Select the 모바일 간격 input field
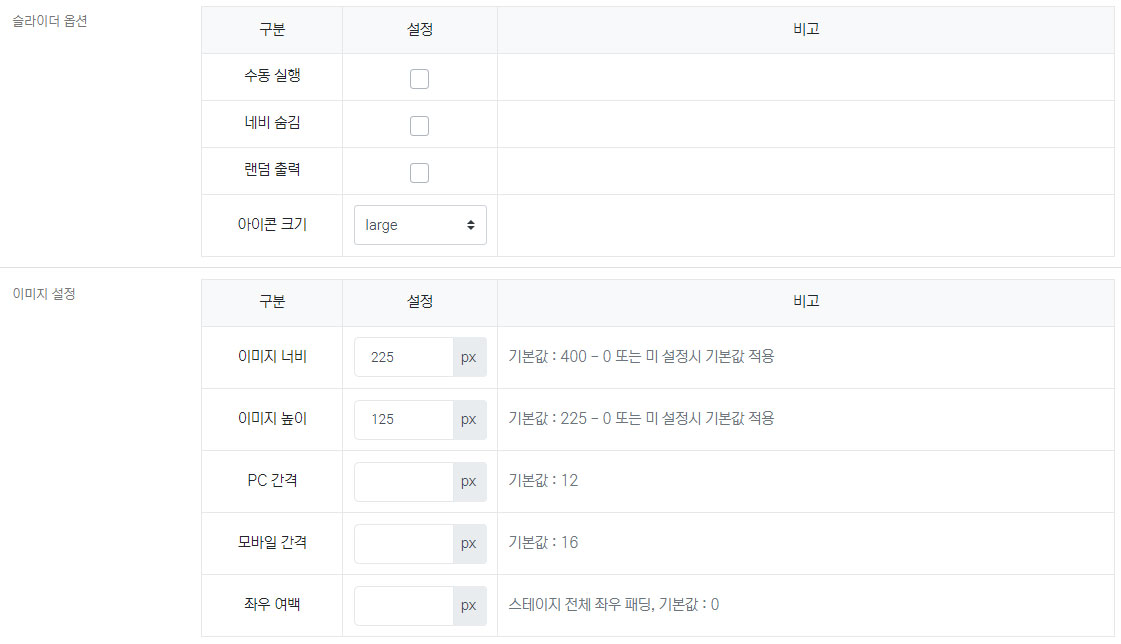Image resolution: width=1121 pixels, height=644 pixels. (404, 543)
